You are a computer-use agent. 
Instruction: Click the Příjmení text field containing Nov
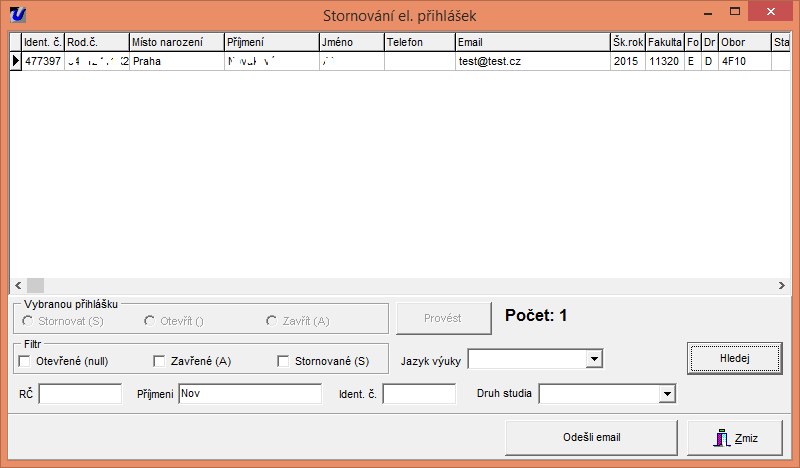[249, 395]
